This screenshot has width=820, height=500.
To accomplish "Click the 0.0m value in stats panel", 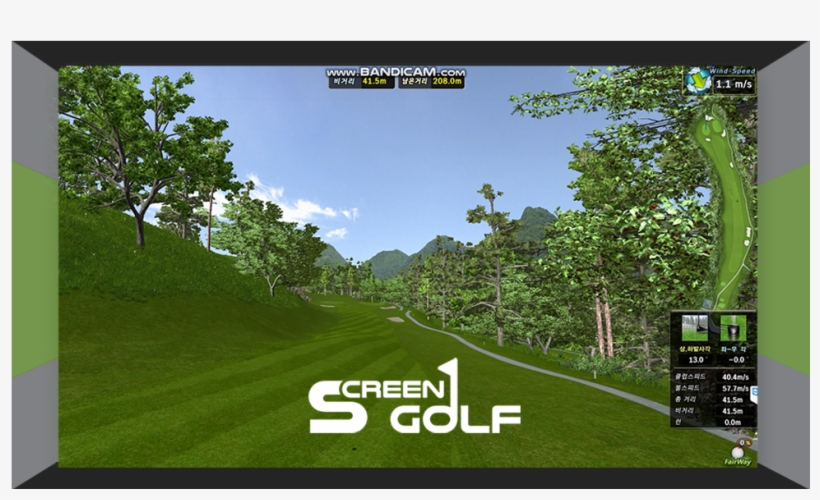I will coord(732,422).
